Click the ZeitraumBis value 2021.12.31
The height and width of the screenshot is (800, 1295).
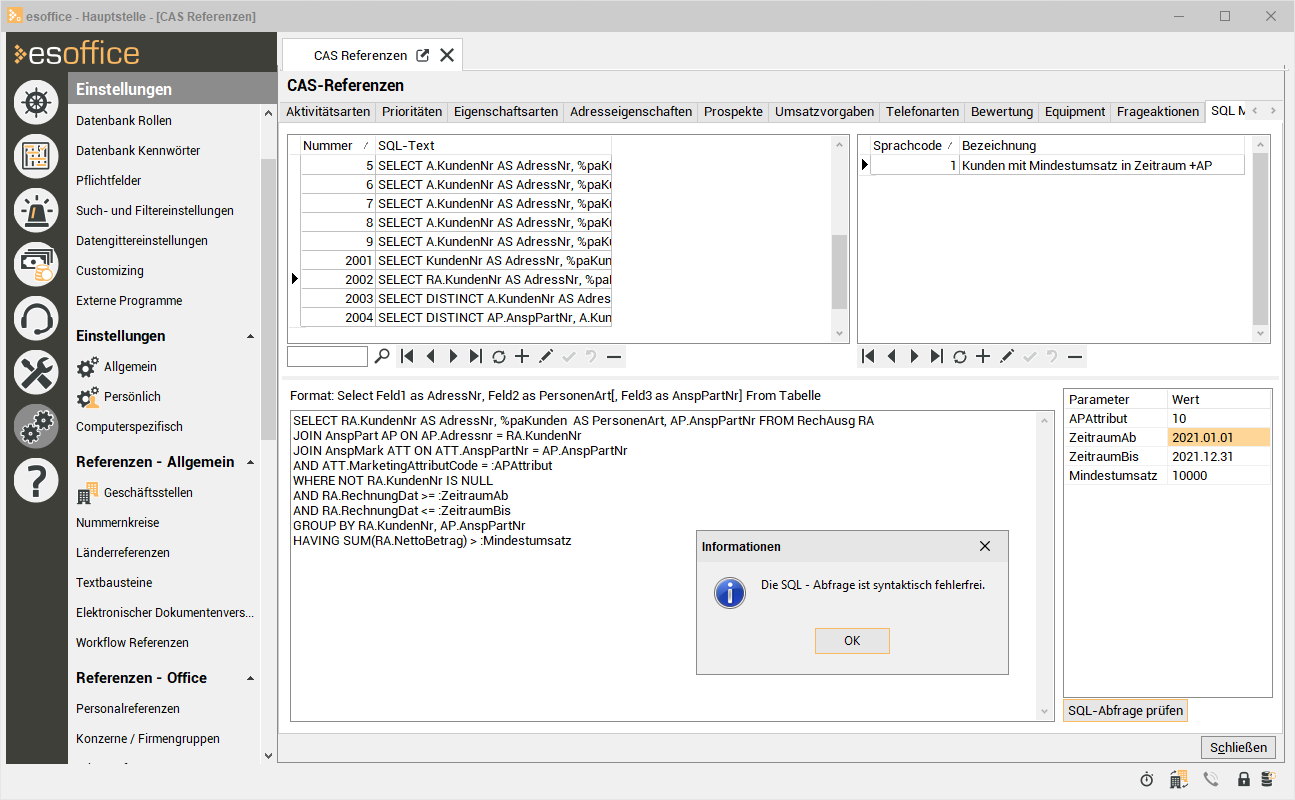pos(1218,456)
